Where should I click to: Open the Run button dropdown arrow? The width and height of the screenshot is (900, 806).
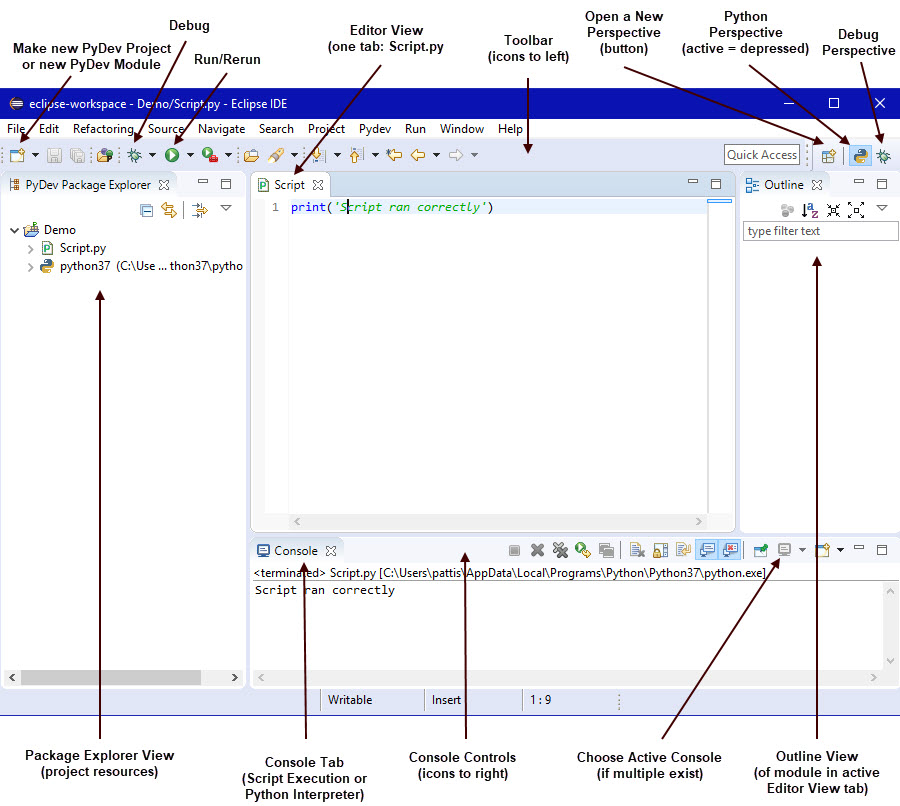point(190,156)
